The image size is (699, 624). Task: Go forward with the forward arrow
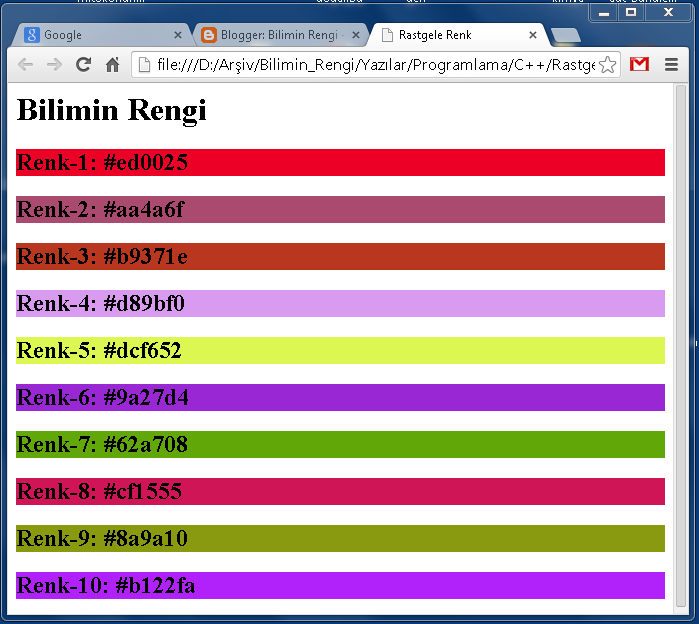click(x=54, y=65)
